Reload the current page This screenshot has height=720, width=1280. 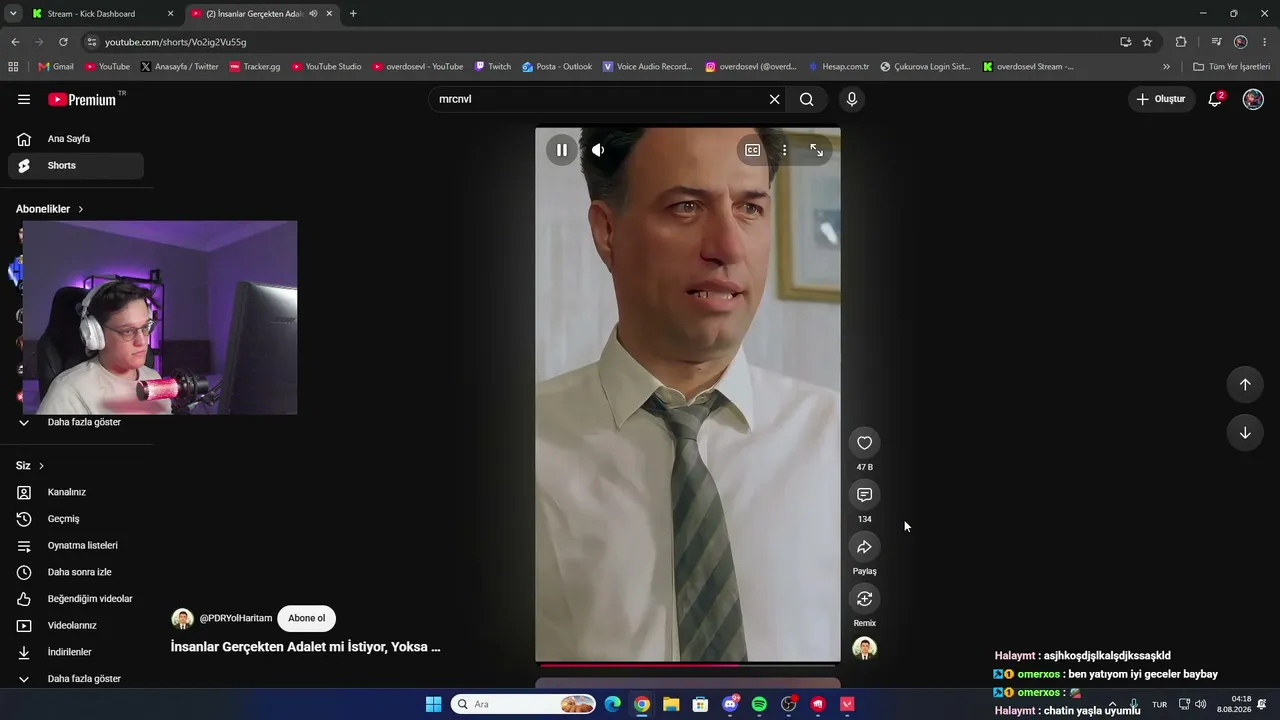(x=63, y=42)
